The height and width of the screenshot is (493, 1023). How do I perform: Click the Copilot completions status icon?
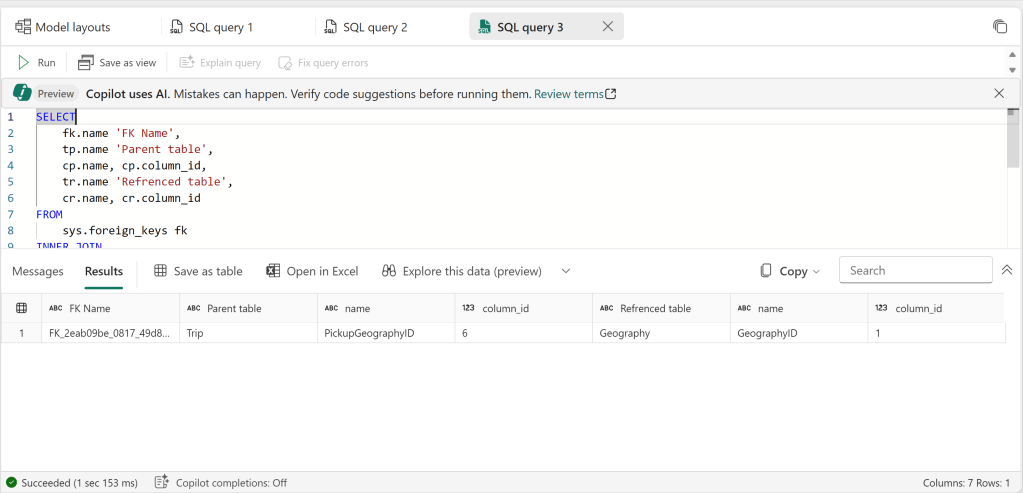pos(162,483)
